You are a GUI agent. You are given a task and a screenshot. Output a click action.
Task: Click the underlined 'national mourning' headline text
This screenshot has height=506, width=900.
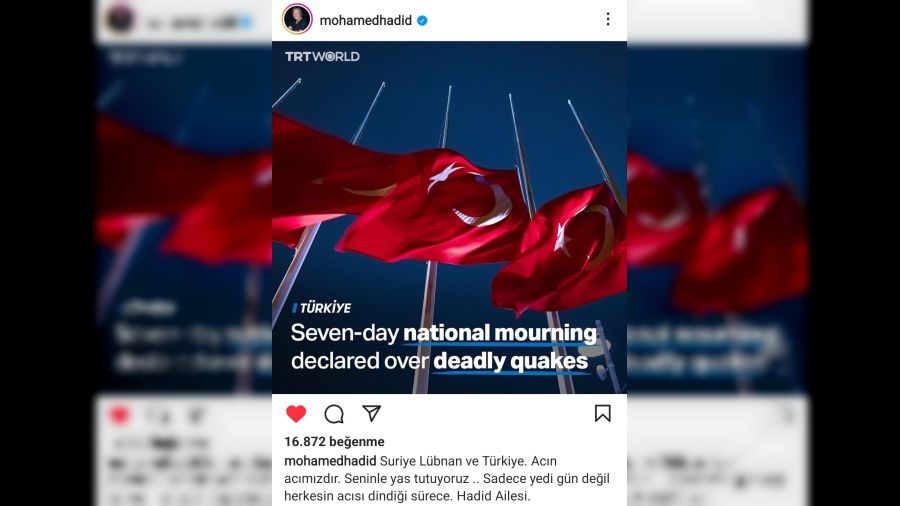click(x=500, y=333)
